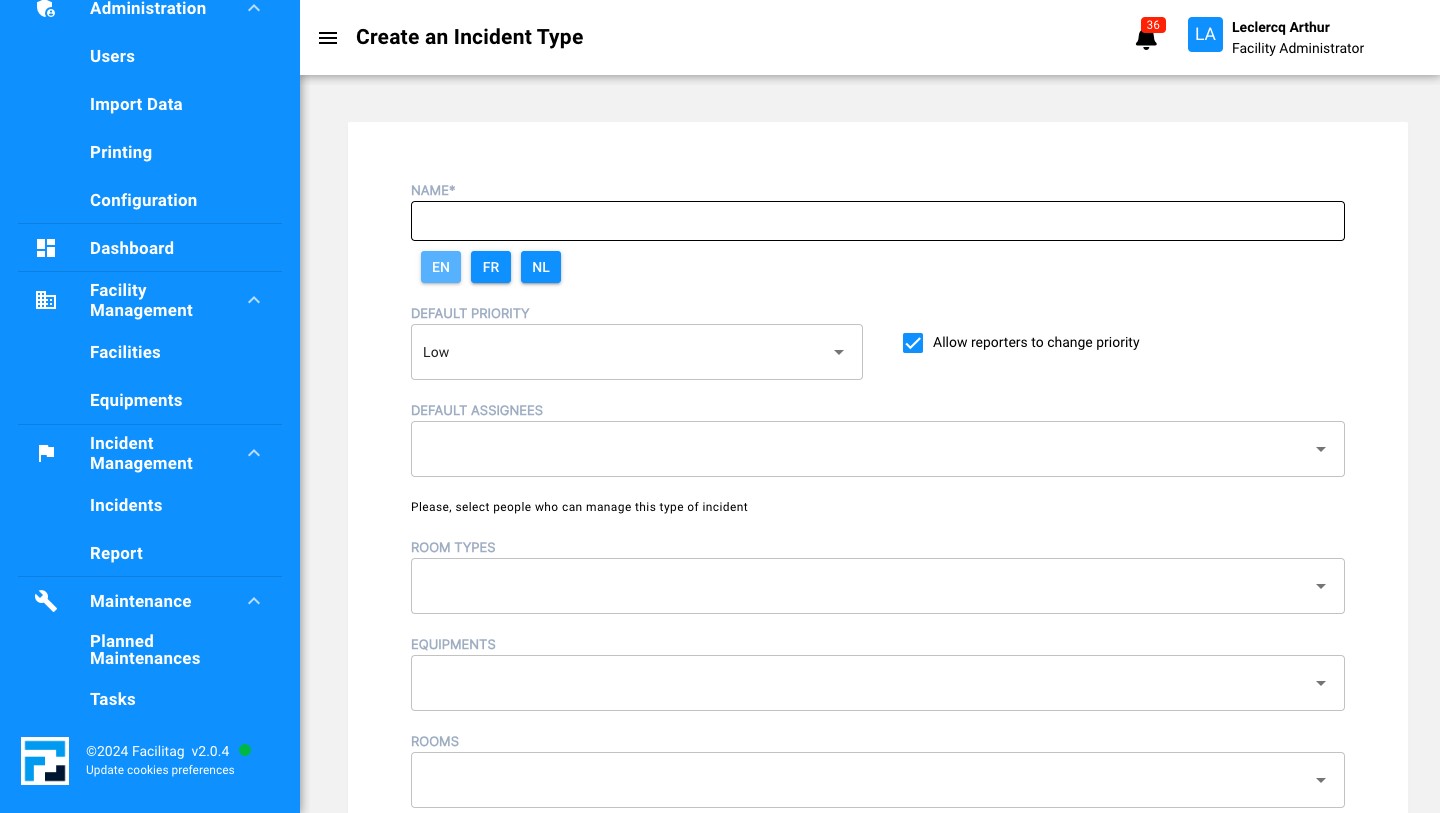The image size is (1440, 813).
Task: Select the EN language button
Action: (x=441, y=267)
